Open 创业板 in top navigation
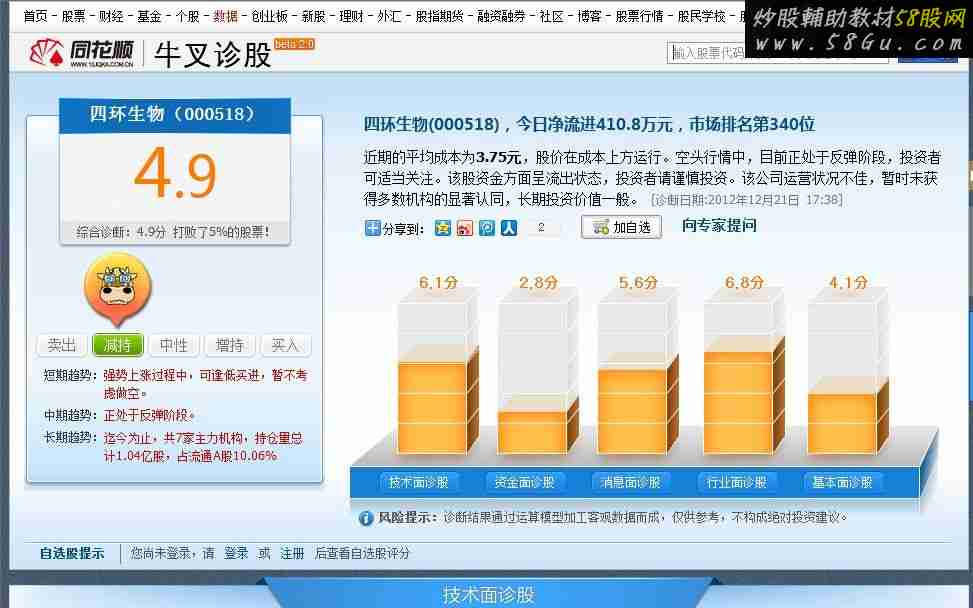The image size is (973, 608). (269, 17)
